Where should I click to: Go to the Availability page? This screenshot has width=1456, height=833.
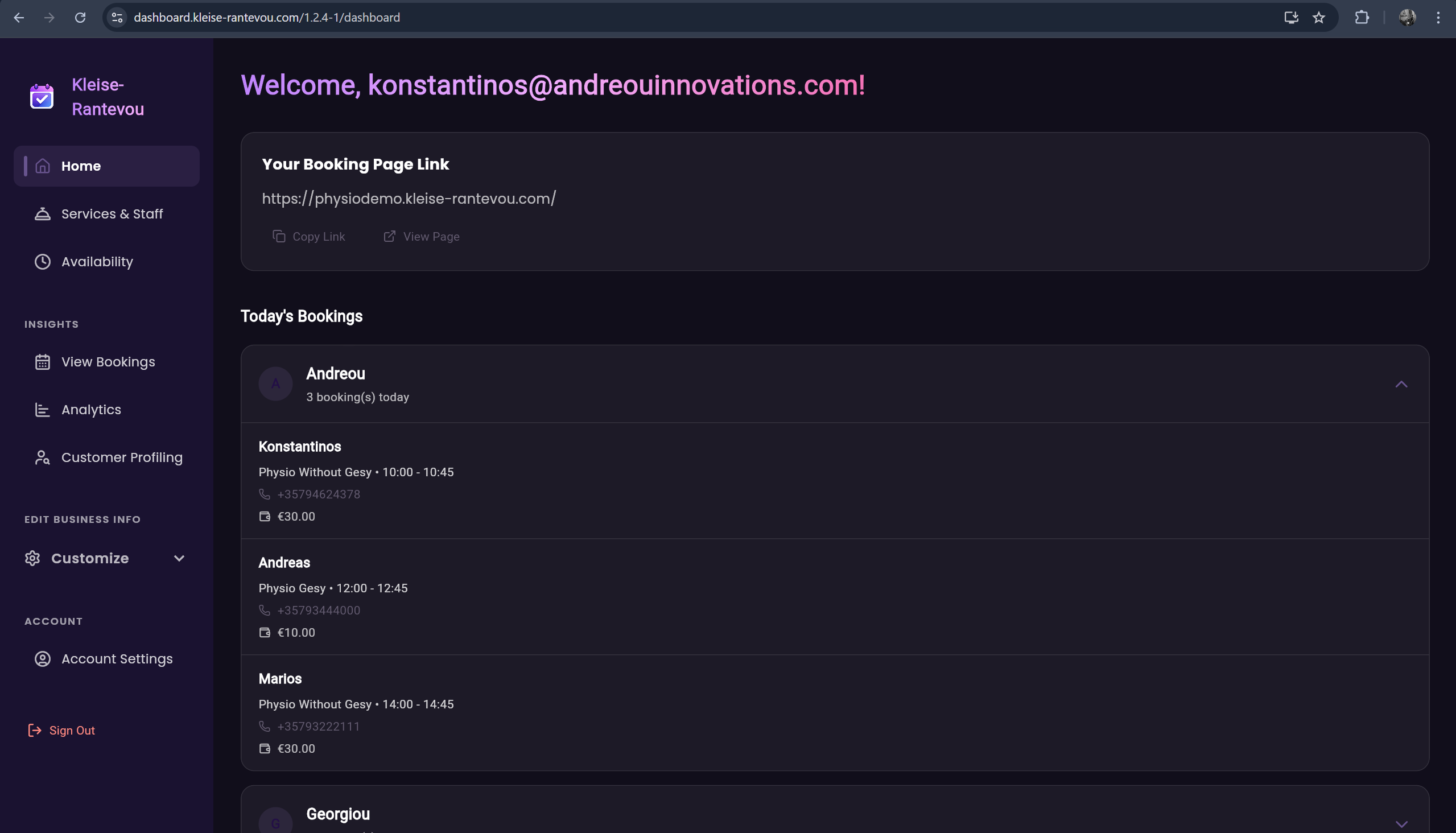(x=106, y=262)
